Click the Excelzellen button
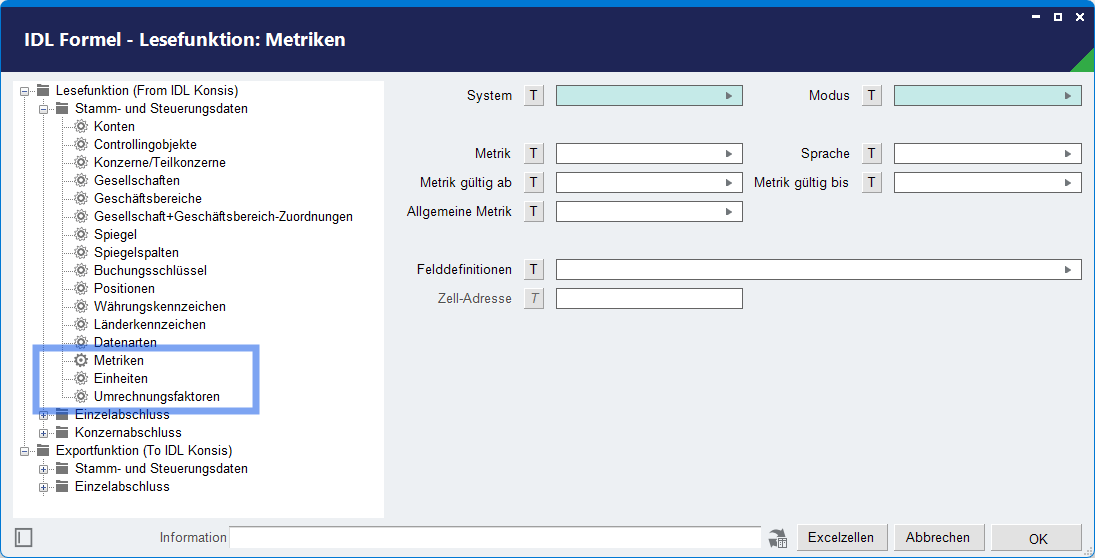Screen dimensions: 1095x558 842,538
